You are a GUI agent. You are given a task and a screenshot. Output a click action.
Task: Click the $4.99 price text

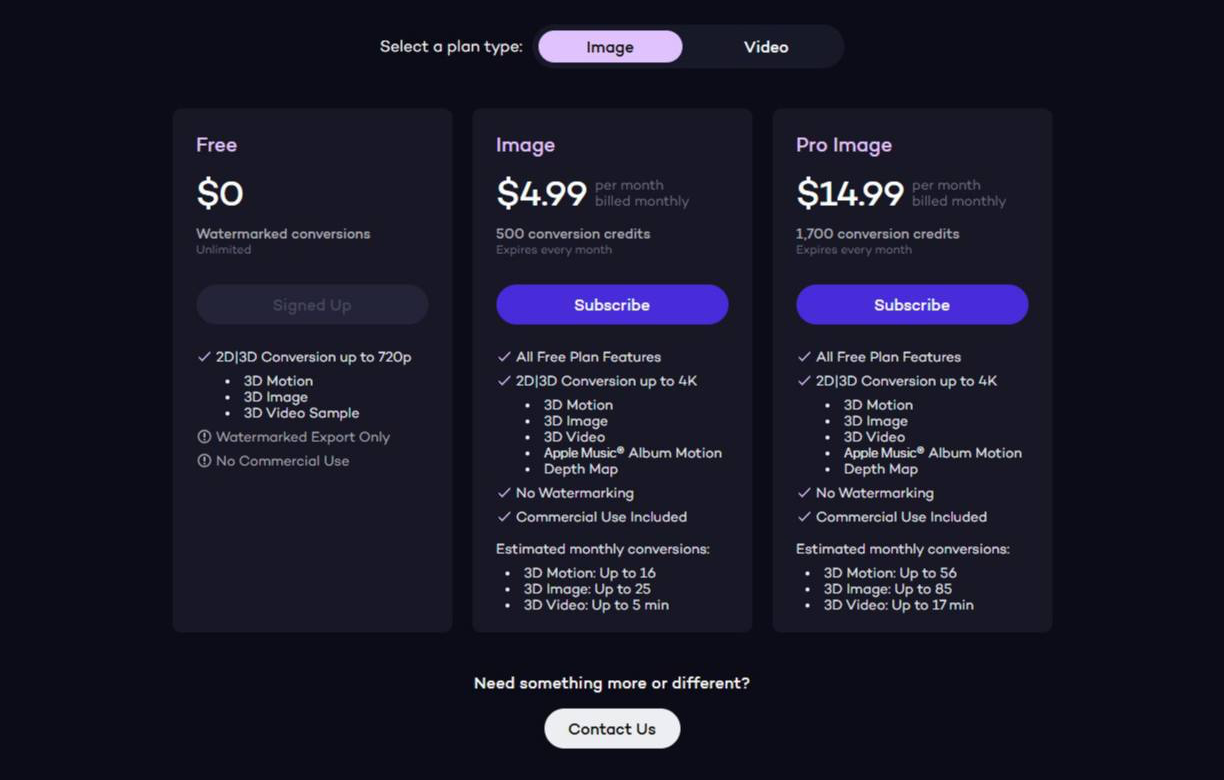(x=541, y=193)
